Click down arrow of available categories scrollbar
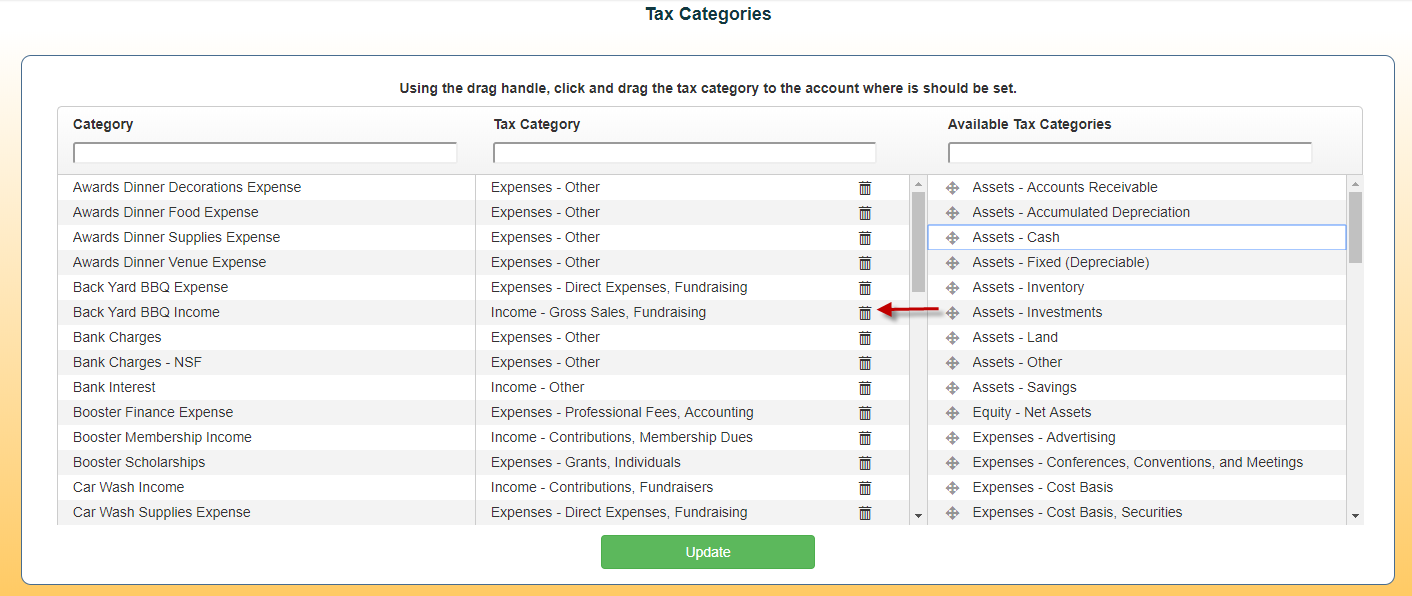Viewport: 1412px width, 596px height. click(1355, 515)
